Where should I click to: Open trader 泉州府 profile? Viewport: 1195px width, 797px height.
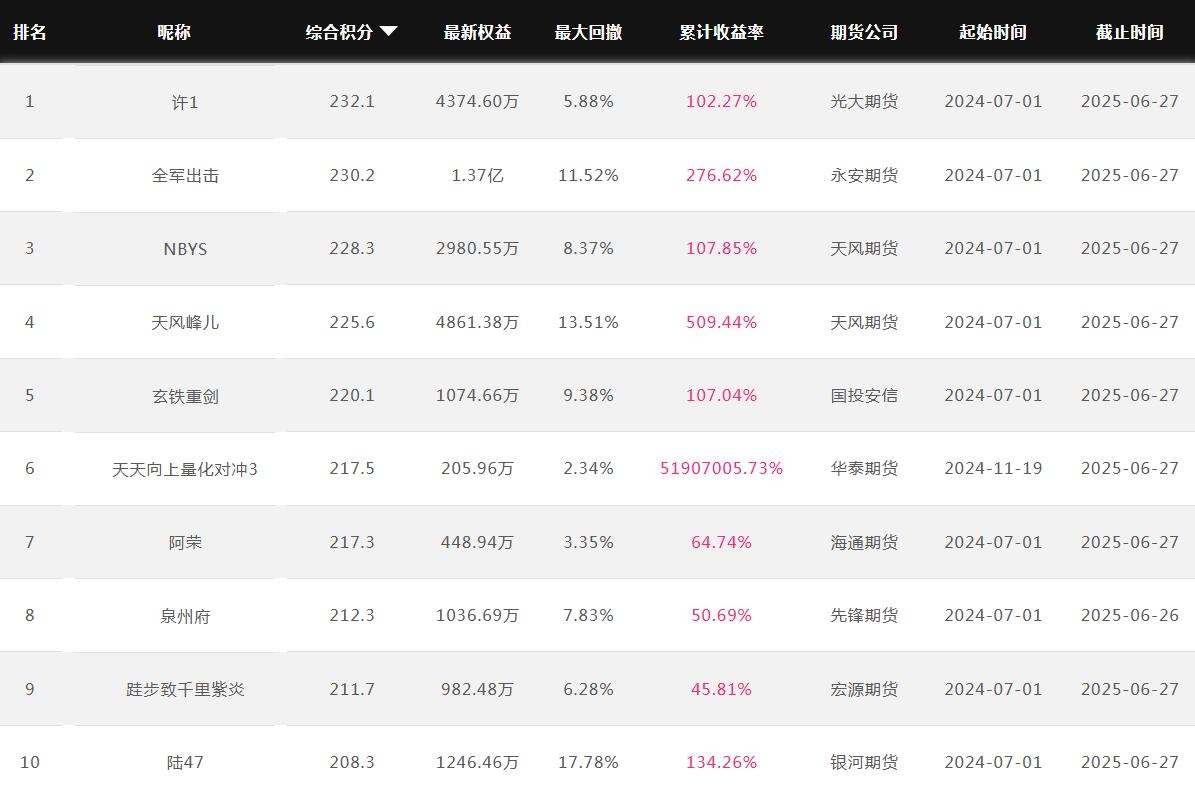coord(185,616)
